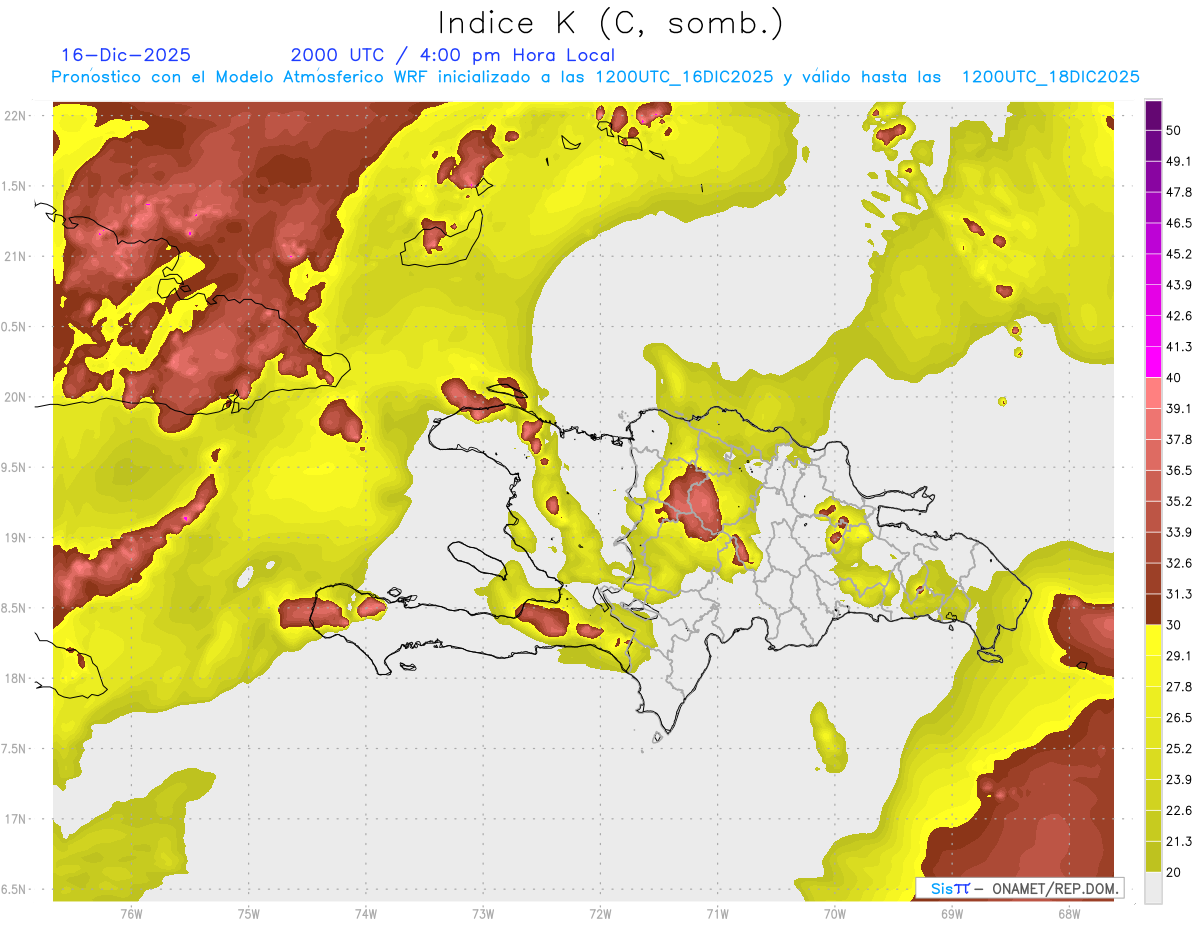
Task: Click colorbar label "47.8"
Action: tap(1179, 192)
